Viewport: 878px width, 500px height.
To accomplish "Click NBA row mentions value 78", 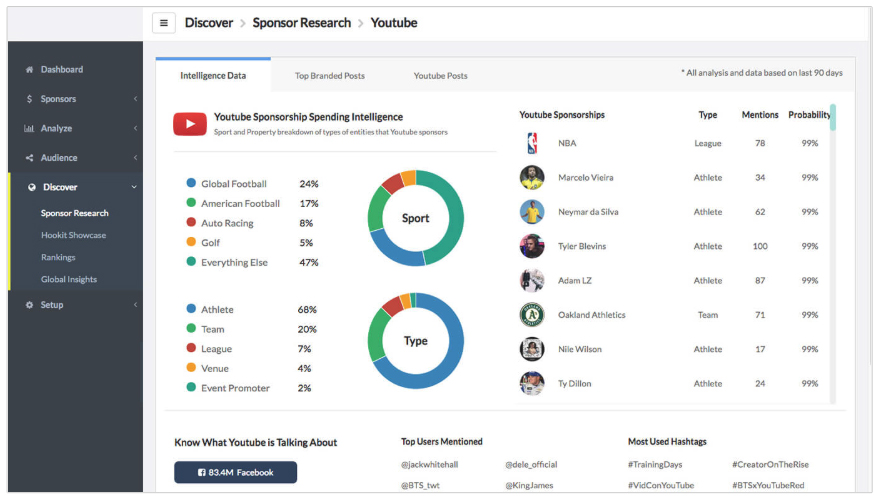I will 760,143.
